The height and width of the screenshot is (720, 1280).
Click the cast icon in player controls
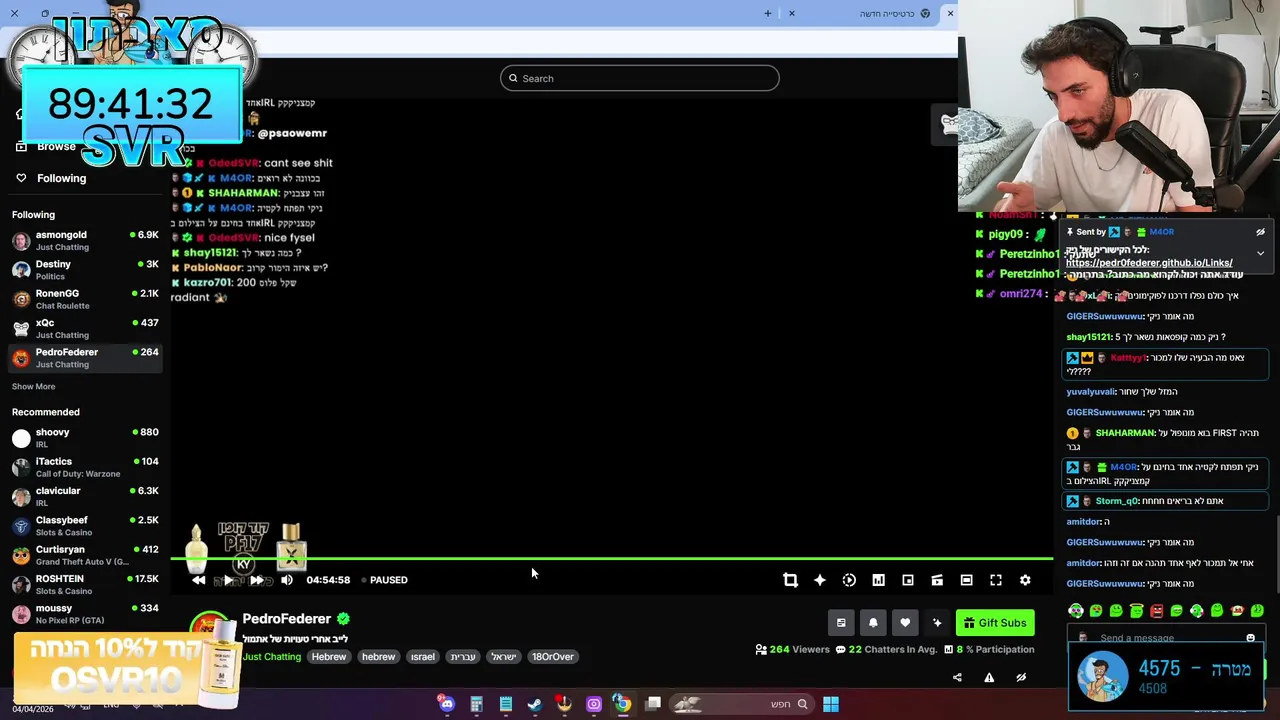pyautogui.click(x=937, y=580)
